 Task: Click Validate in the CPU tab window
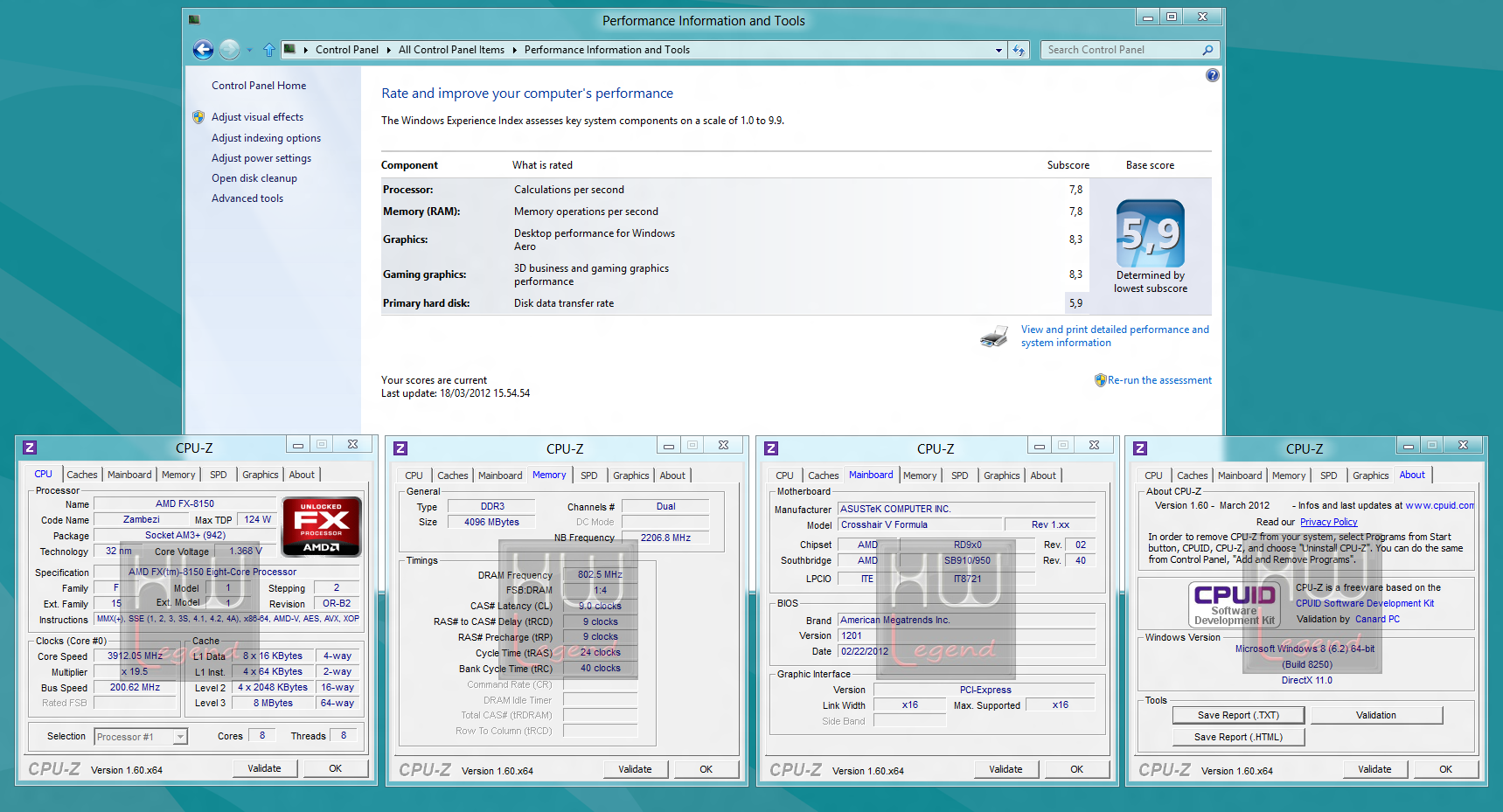coord(264,768)
